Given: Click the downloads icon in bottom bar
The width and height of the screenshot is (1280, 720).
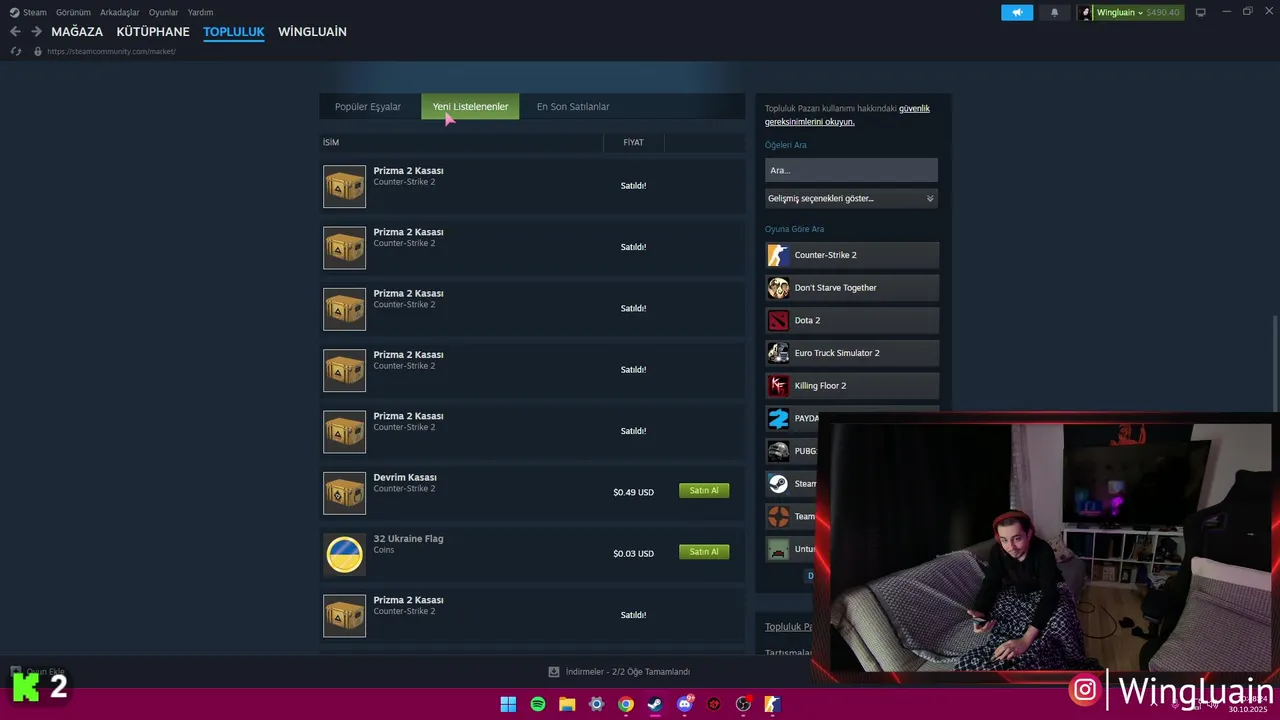Looking at the screenshot, I should click(x=554, y=672).
